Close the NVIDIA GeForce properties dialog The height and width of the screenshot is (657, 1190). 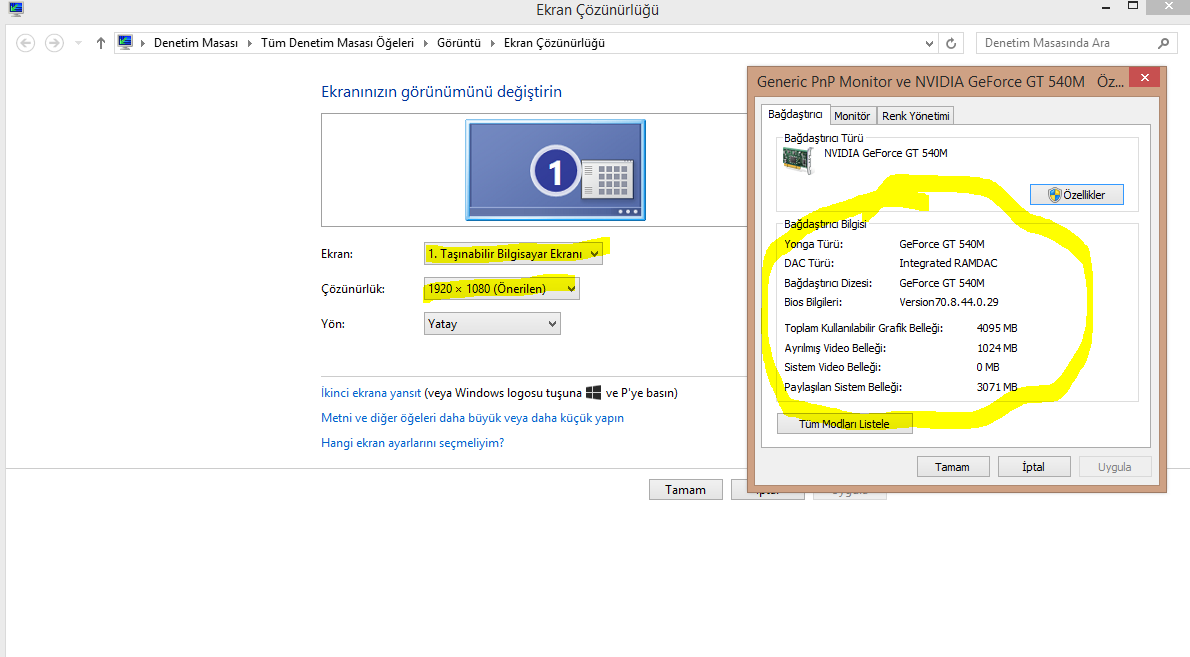[x=1144, y=77]
